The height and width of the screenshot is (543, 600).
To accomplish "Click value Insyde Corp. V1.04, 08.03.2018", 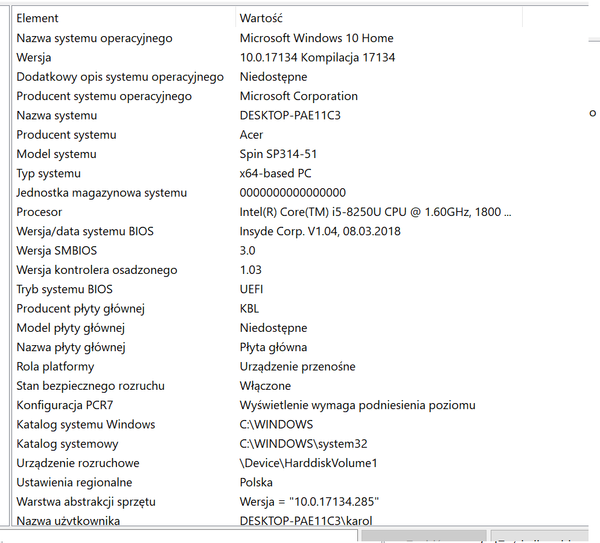I will [320, 232].
